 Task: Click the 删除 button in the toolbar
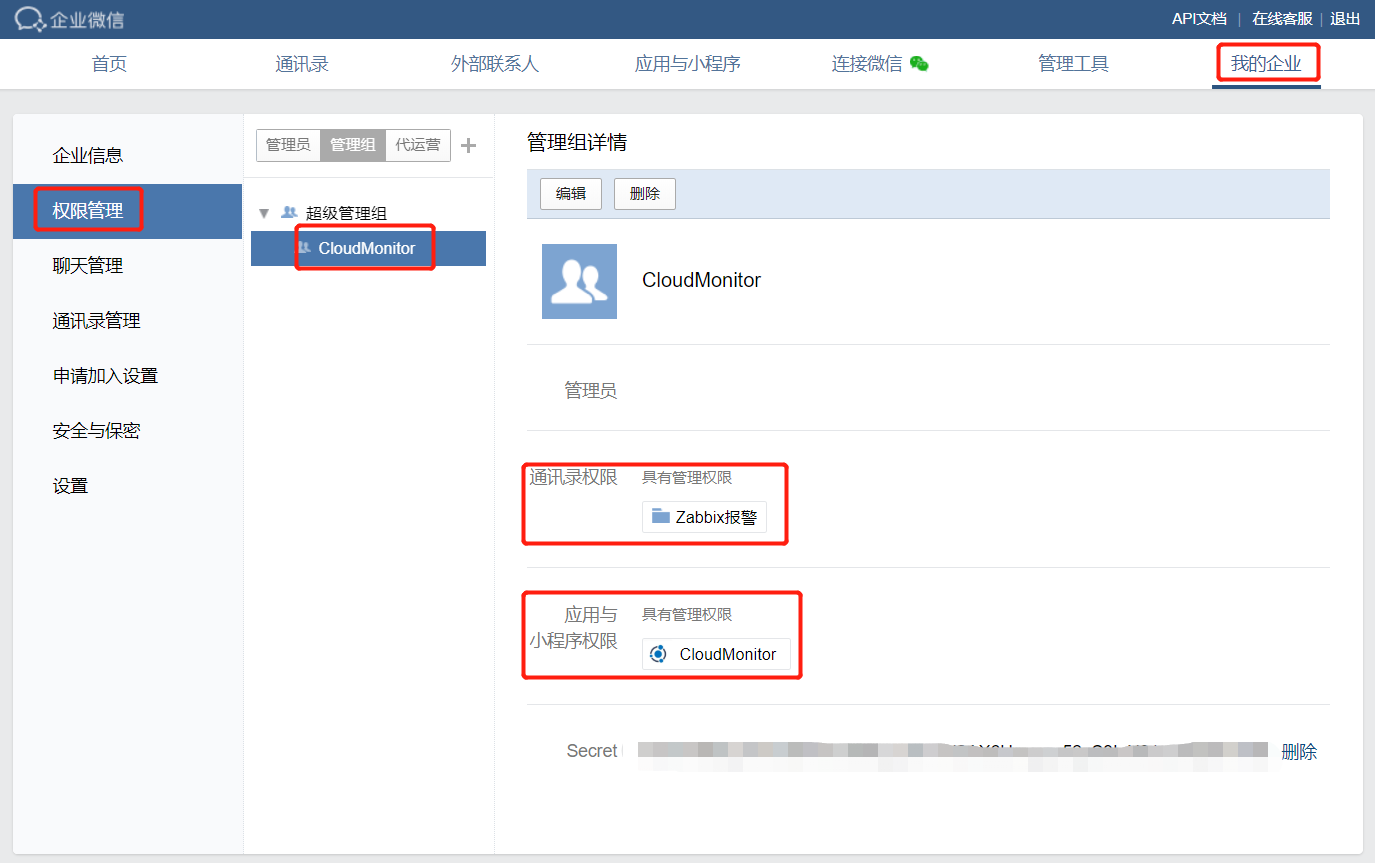point(645,194)
